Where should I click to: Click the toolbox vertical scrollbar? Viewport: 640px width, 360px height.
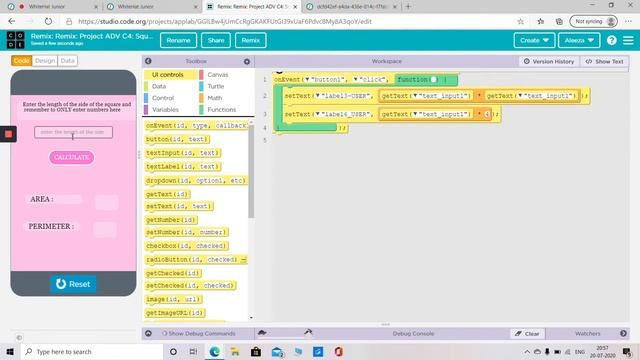251,171
